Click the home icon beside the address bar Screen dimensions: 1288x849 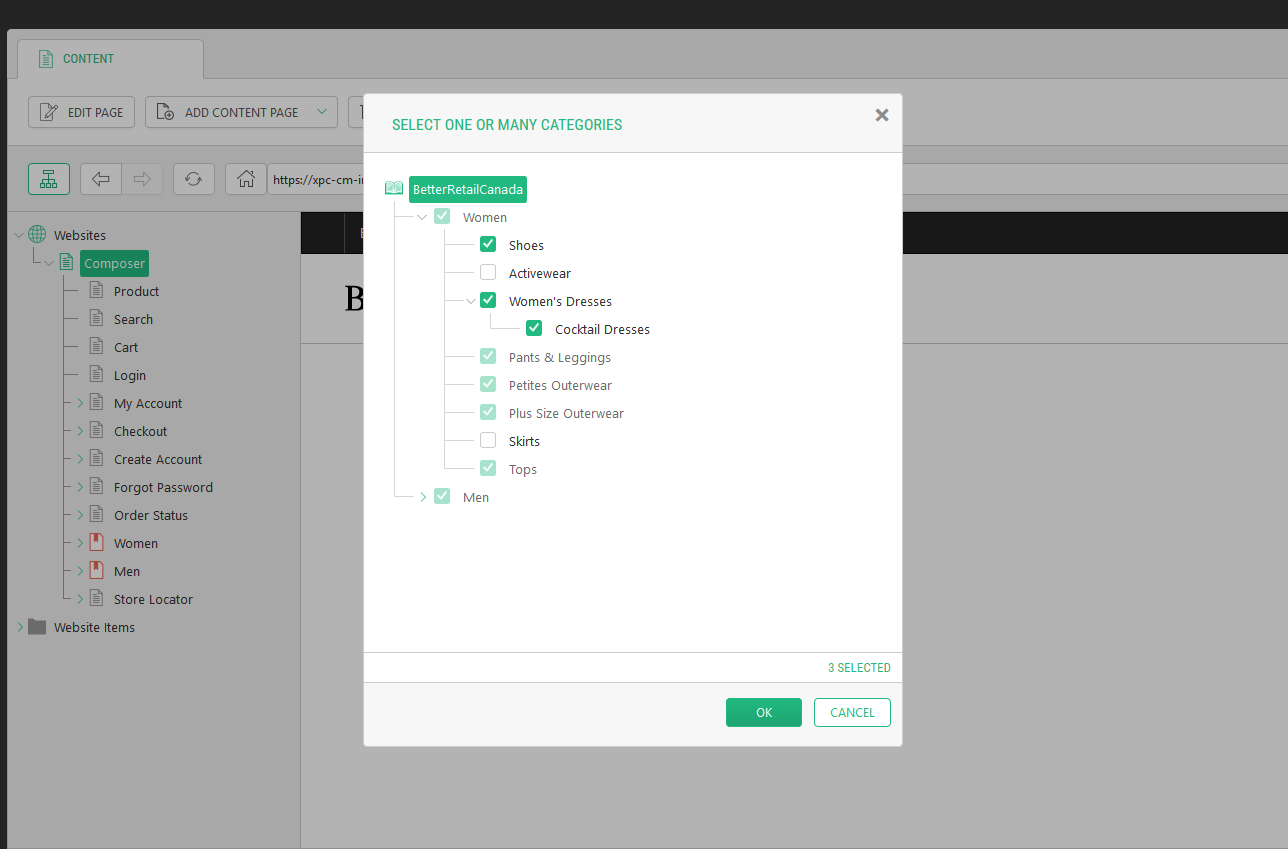pos(245,178)
